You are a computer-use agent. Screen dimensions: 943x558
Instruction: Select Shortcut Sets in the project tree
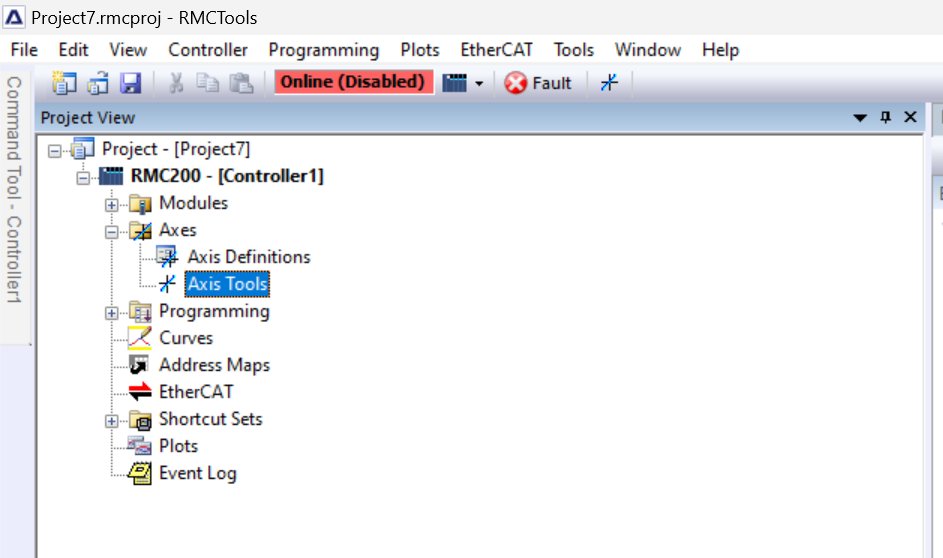pos(210,419)
